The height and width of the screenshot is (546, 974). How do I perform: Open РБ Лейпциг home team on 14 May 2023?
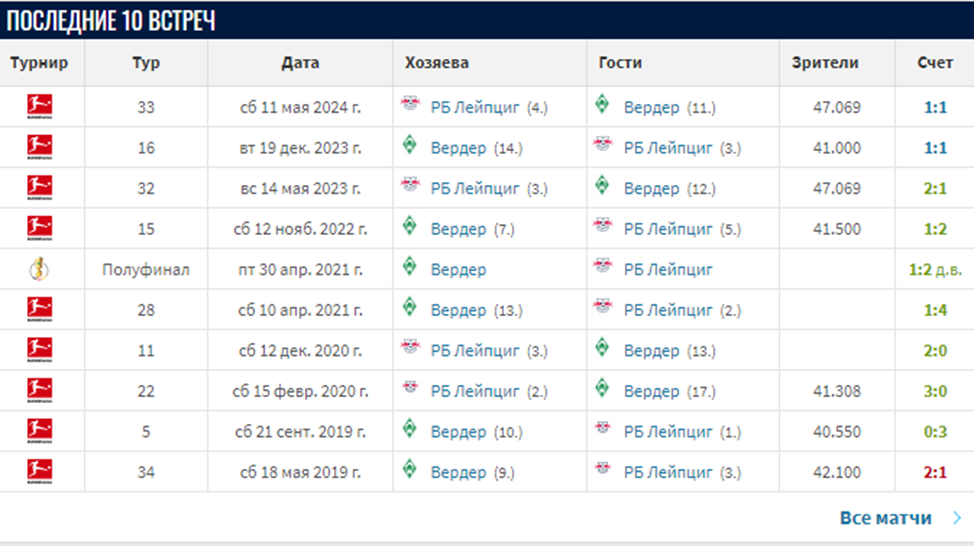[x=475, y=188]
